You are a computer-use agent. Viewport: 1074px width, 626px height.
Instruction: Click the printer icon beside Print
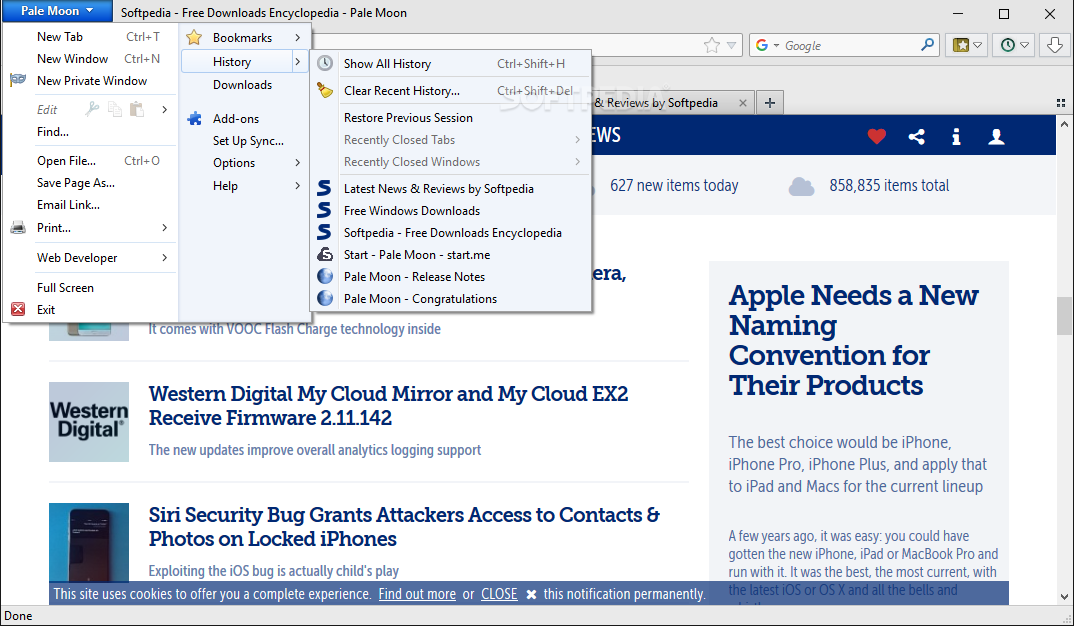pyautogui.click(x=18, y=227)
